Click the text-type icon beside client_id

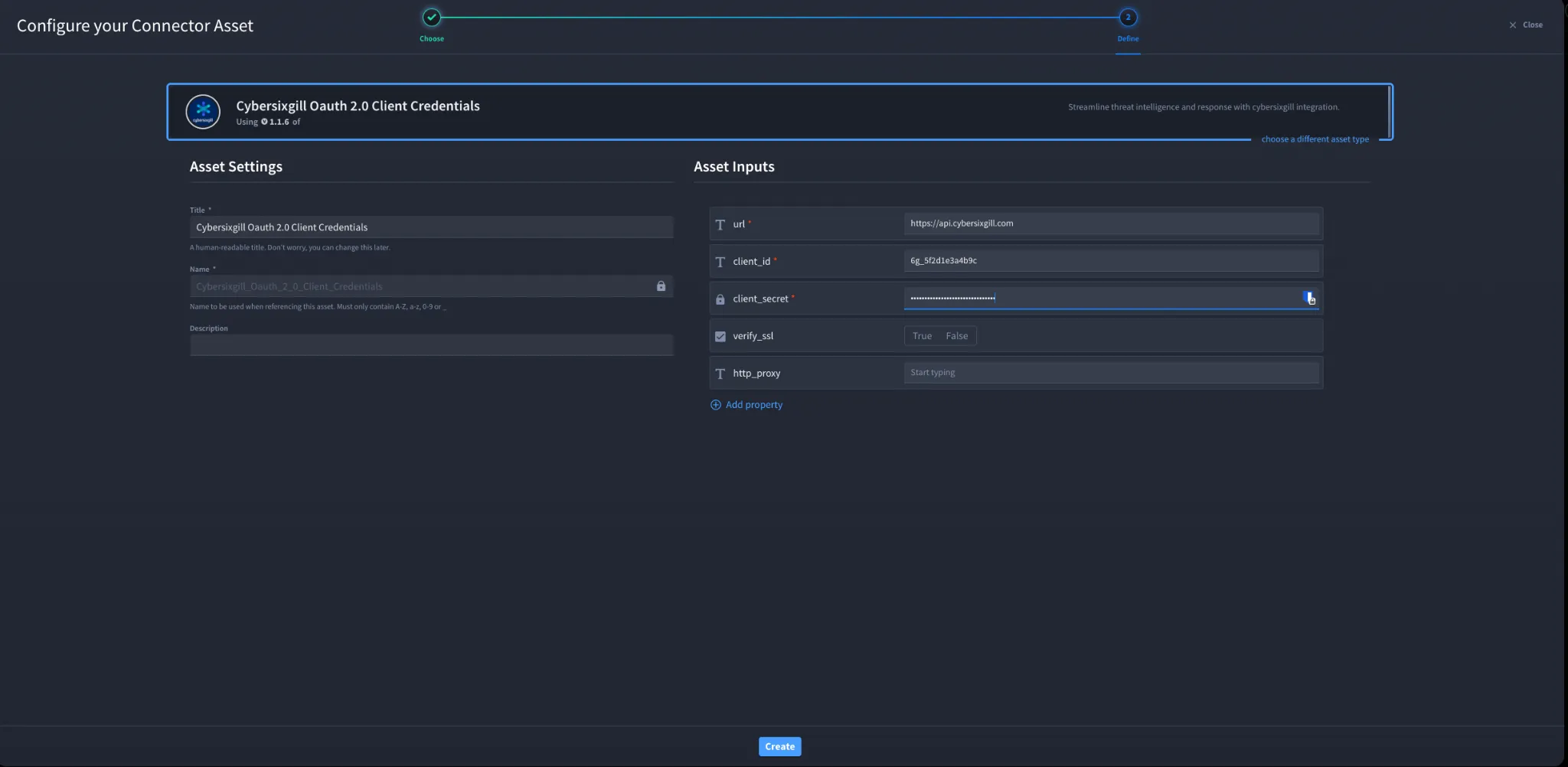[720, 262]
